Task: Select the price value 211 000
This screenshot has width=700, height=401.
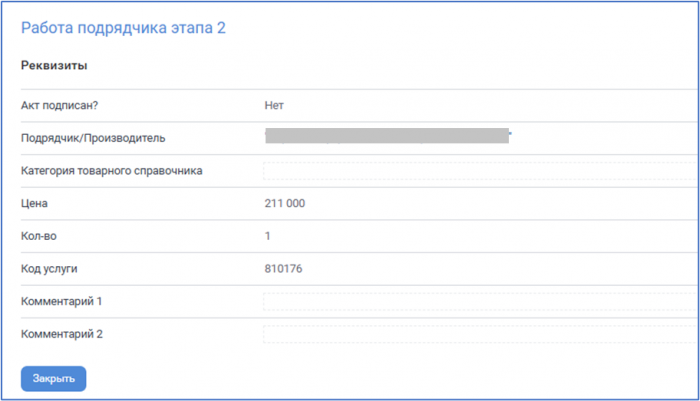Action: [x=285, y=204]
